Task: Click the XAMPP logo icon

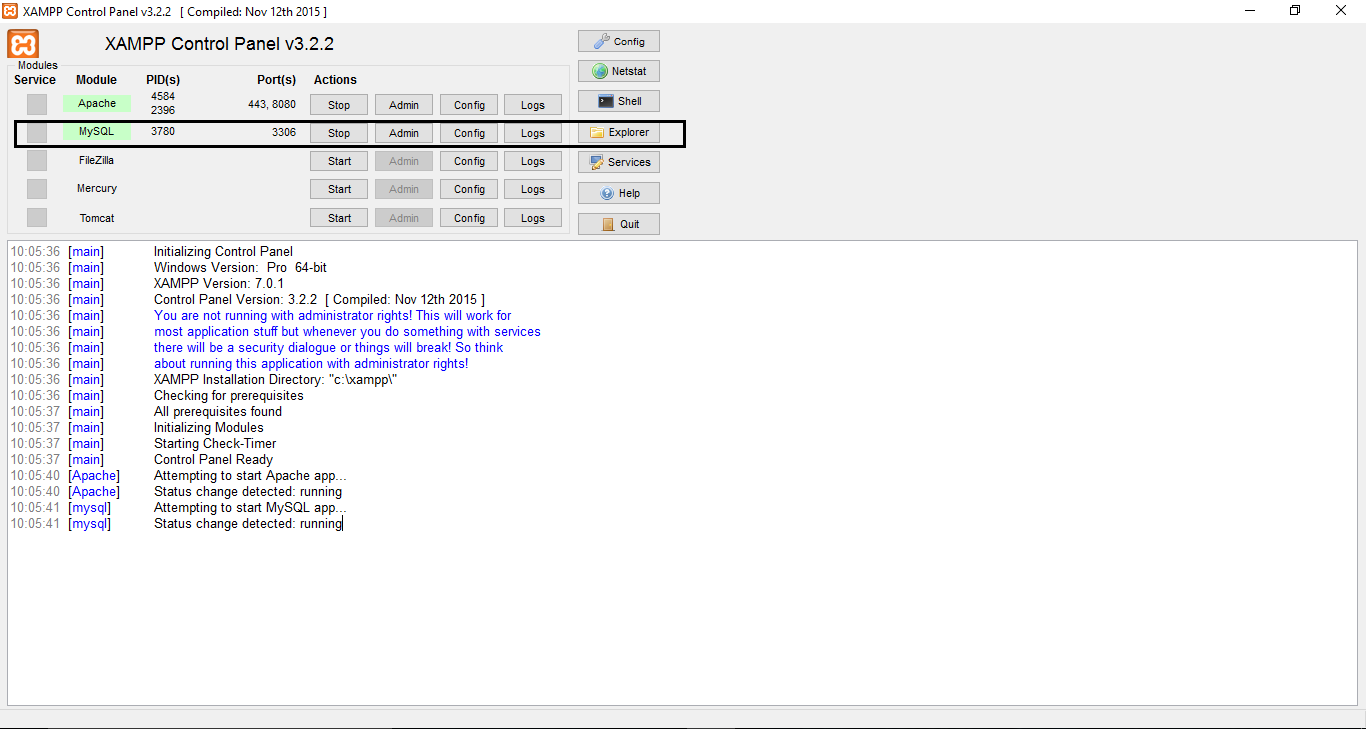Action: tap(24, 44)
